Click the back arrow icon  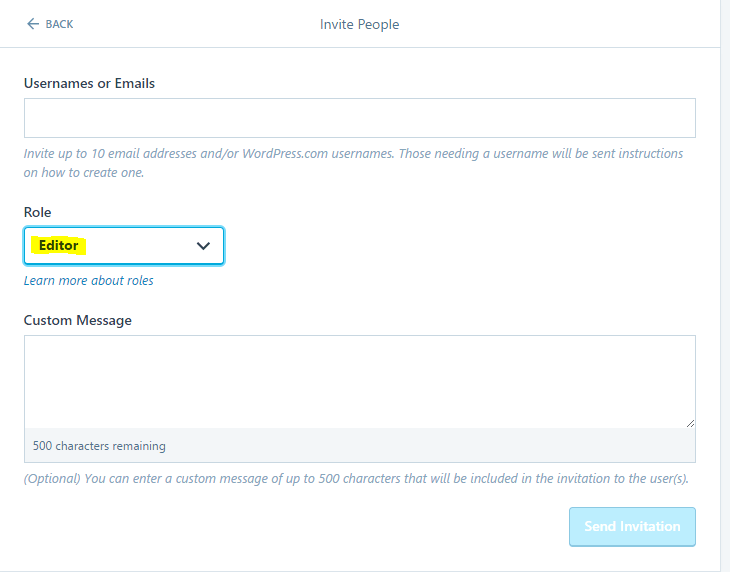pos(33,24)
